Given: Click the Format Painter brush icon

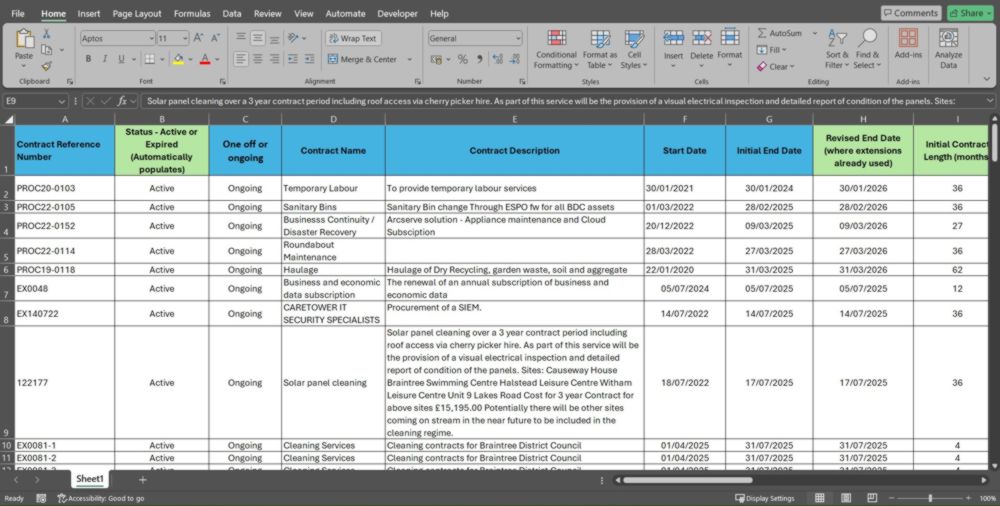Looking at the screenshot, I should (47, 66).
